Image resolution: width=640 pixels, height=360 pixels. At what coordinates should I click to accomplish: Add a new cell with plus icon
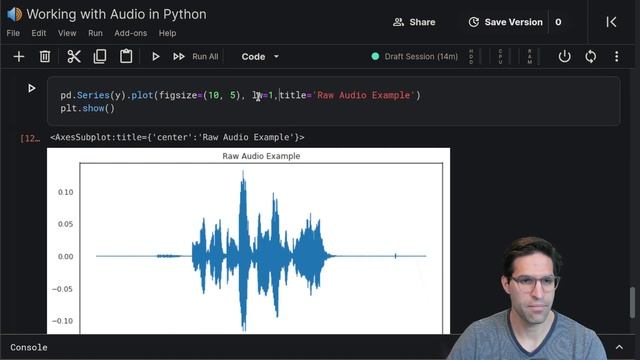pyautogui.click(x=19, y=56)
